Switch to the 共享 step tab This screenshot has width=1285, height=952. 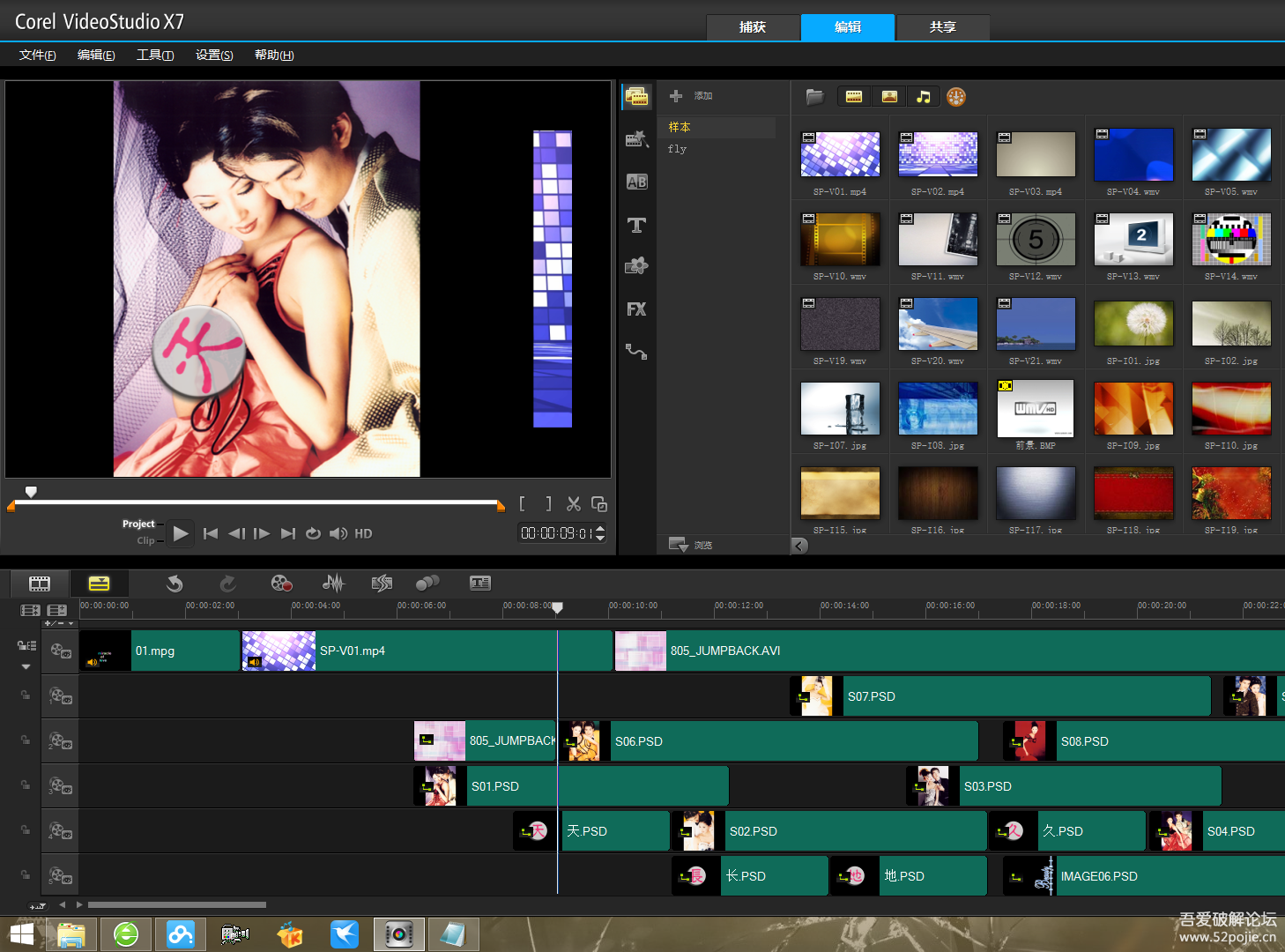pyautogui.click(x=943, y=27)
